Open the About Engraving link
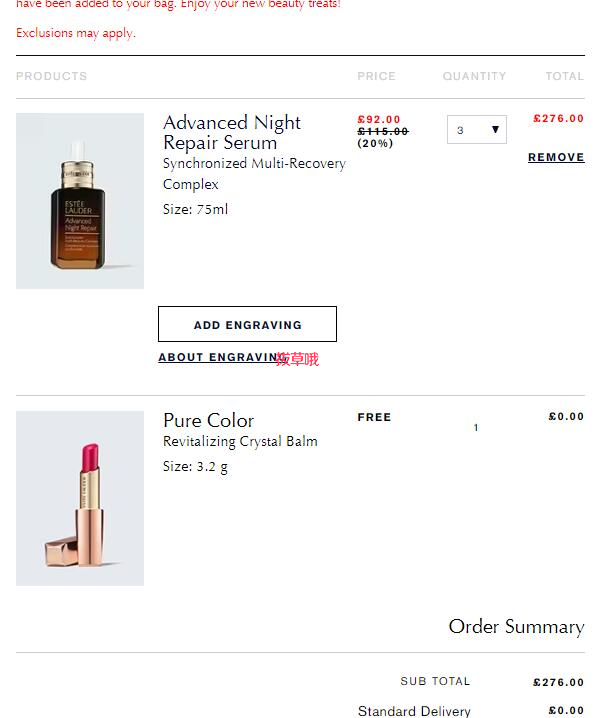The height and width of the screenshot is (718, 594). (x=222, y=357)
